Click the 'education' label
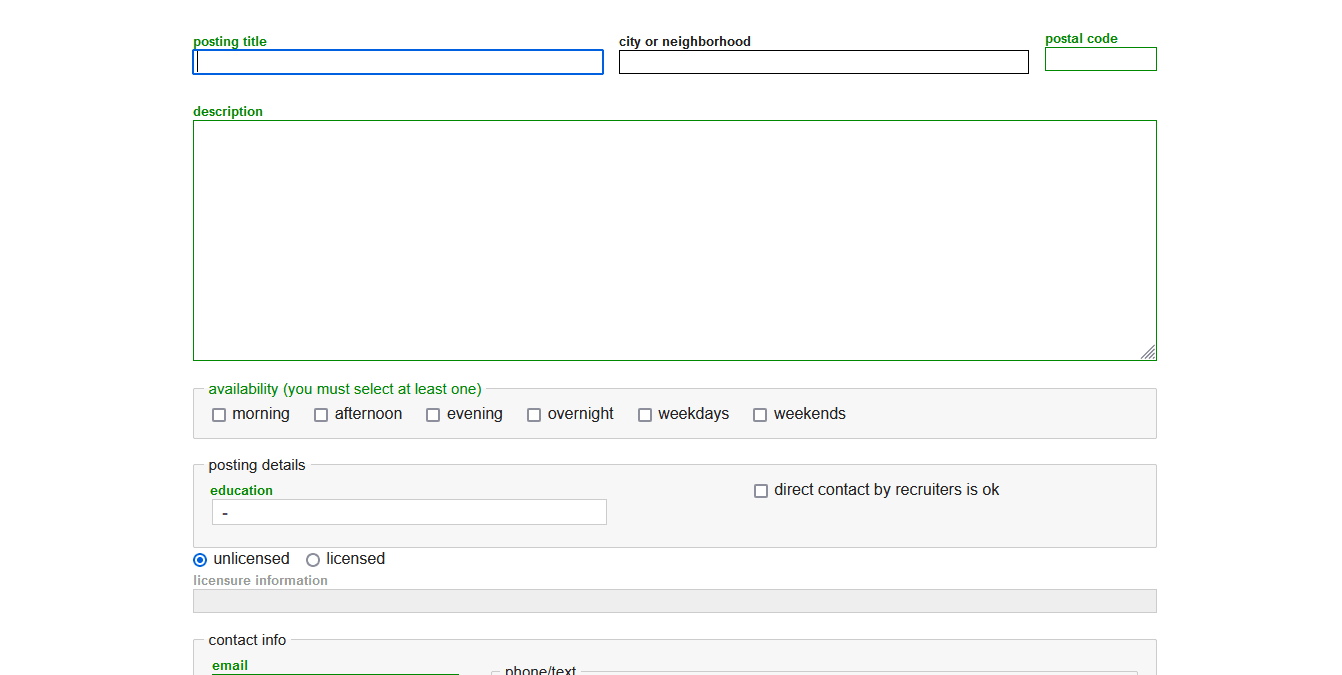This screenshot has height=675, width=1342. coord(241,491)
